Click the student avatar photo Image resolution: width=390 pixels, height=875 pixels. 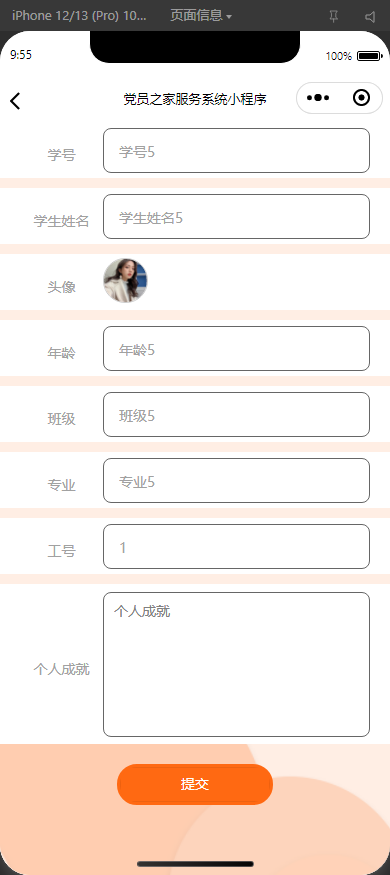(x=126, y=281)
